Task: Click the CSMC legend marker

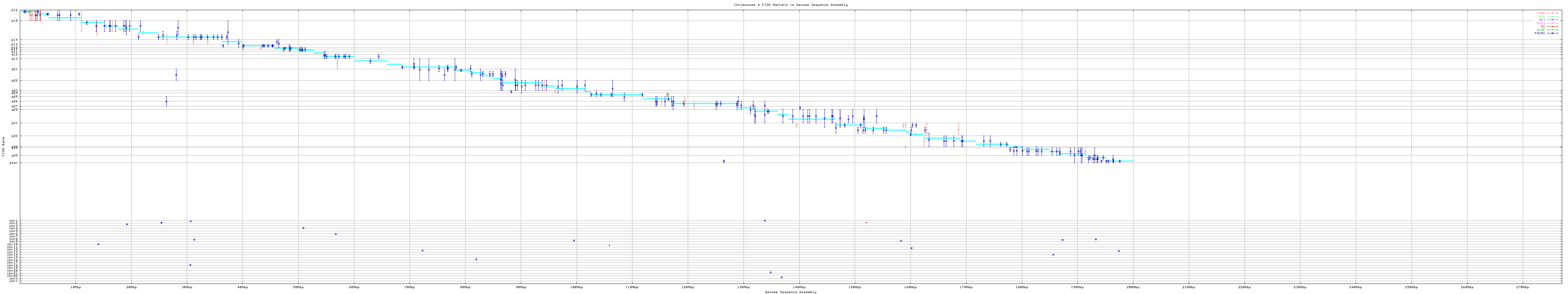Action: 1553,13
